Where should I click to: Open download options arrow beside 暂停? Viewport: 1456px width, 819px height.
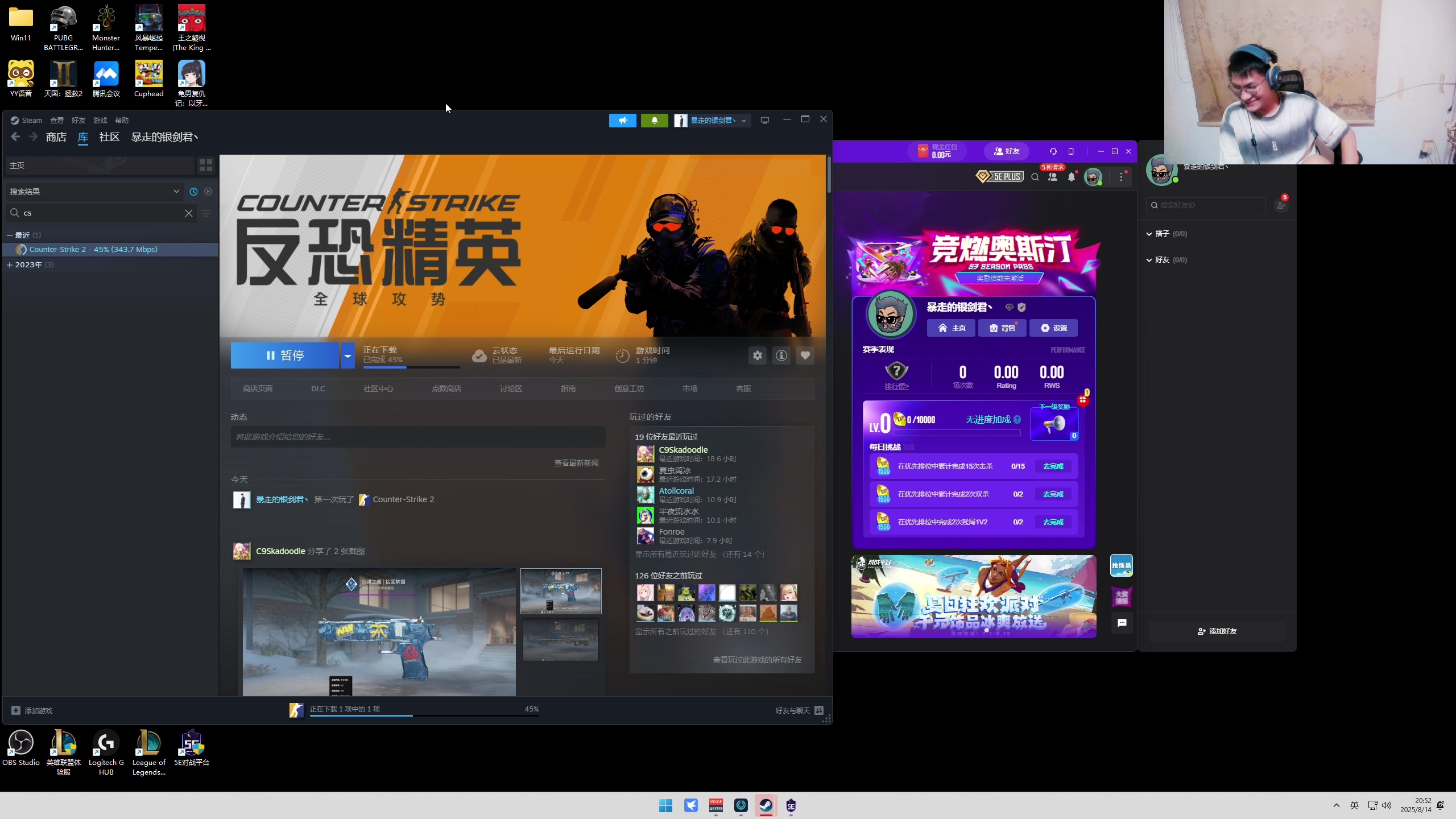coord(348,355)
